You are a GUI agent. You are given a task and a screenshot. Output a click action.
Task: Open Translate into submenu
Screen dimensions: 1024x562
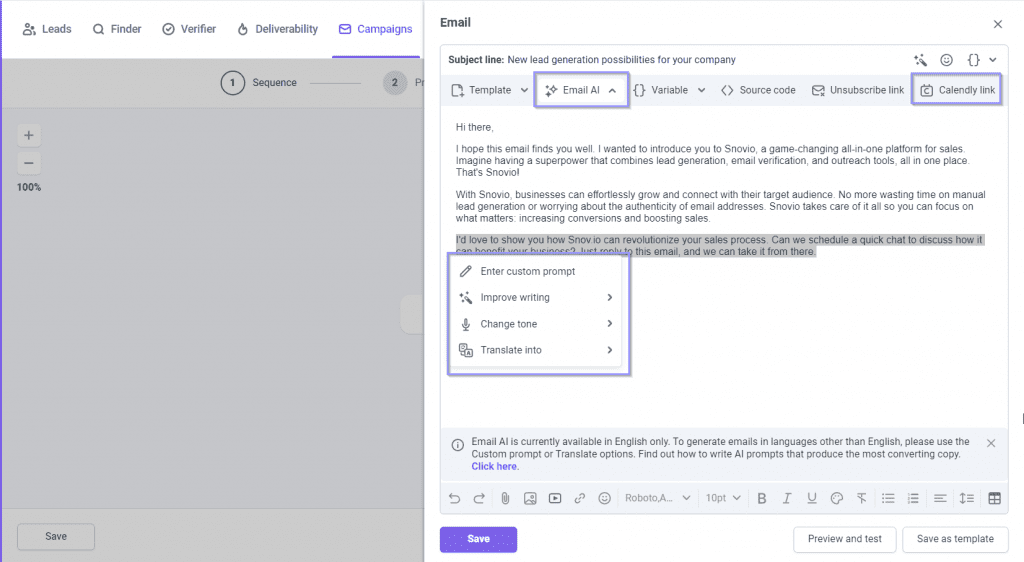point(536,351)
